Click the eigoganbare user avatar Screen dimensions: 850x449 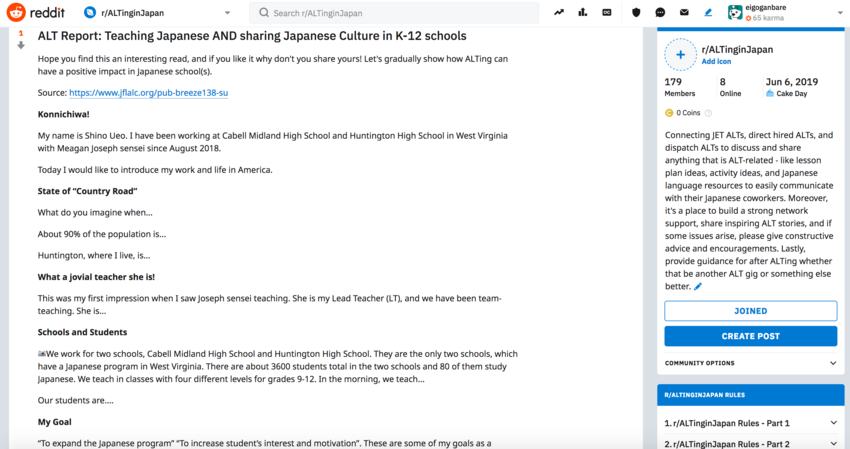[735, 12]
